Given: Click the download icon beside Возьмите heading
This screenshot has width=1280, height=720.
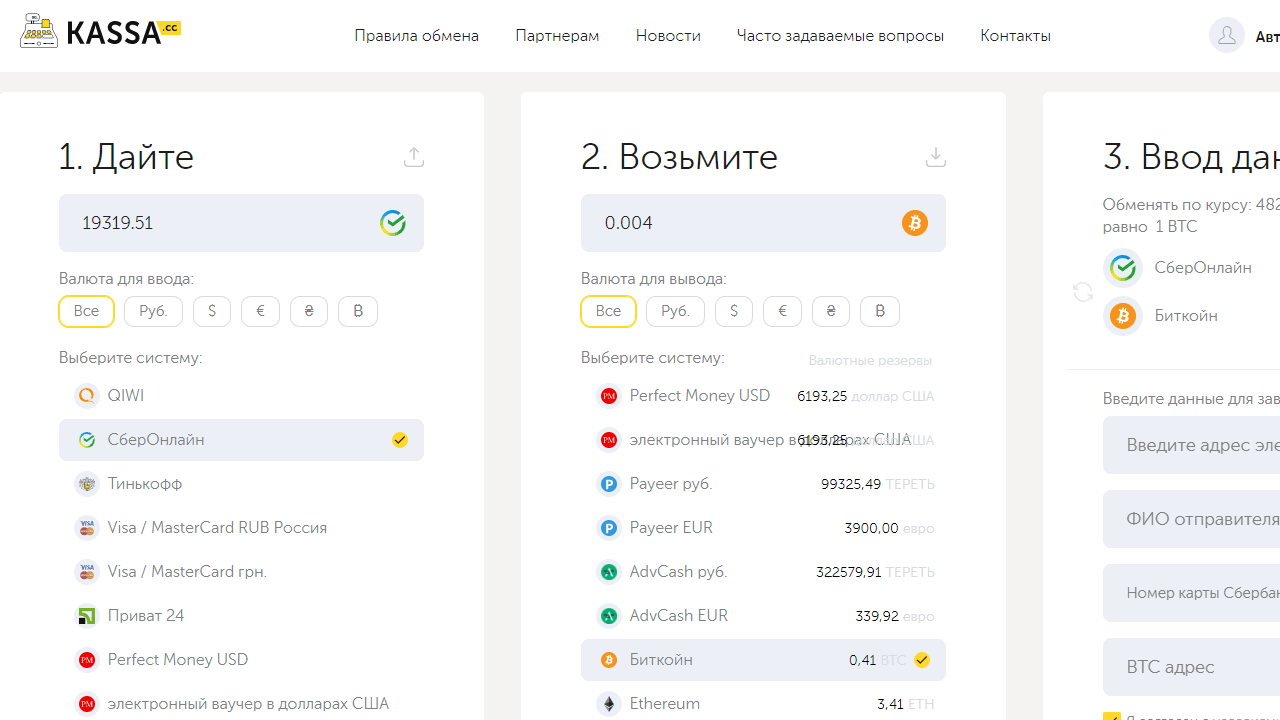Looking at the screenshot, I should 935,157.
